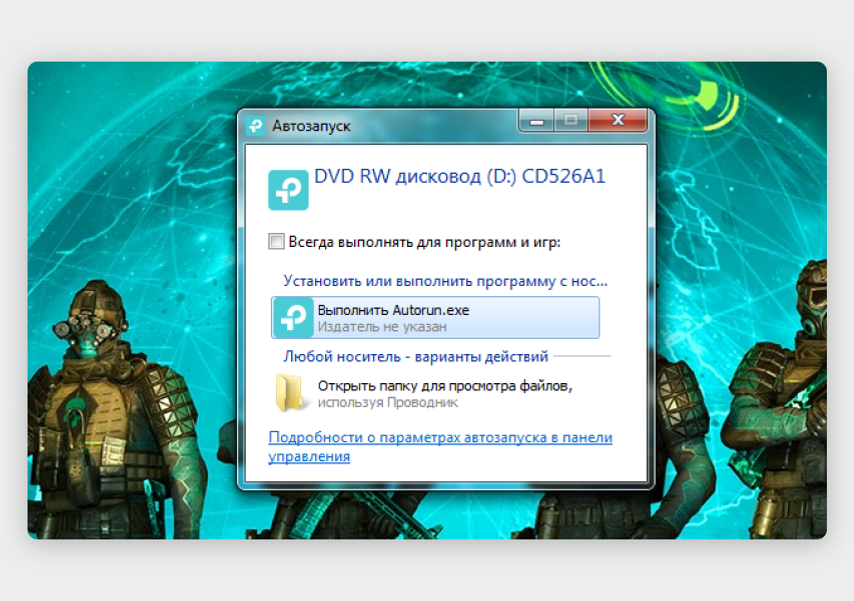Open 'Подробности о параметрах автозапуска' link
This screenshot has width=854, height=601.
[x=440, y=446]
